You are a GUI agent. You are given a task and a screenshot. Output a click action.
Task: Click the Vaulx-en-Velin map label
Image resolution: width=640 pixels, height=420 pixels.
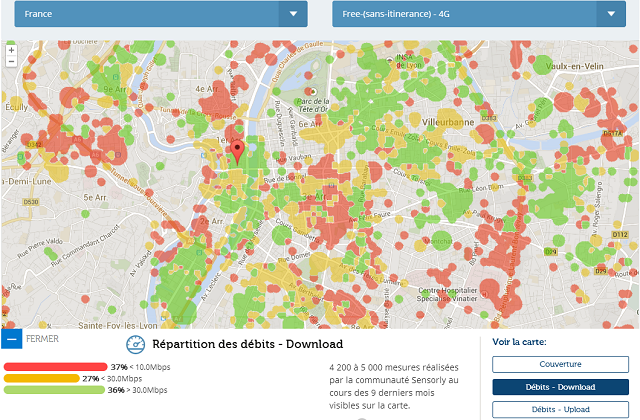coord(574,66)
